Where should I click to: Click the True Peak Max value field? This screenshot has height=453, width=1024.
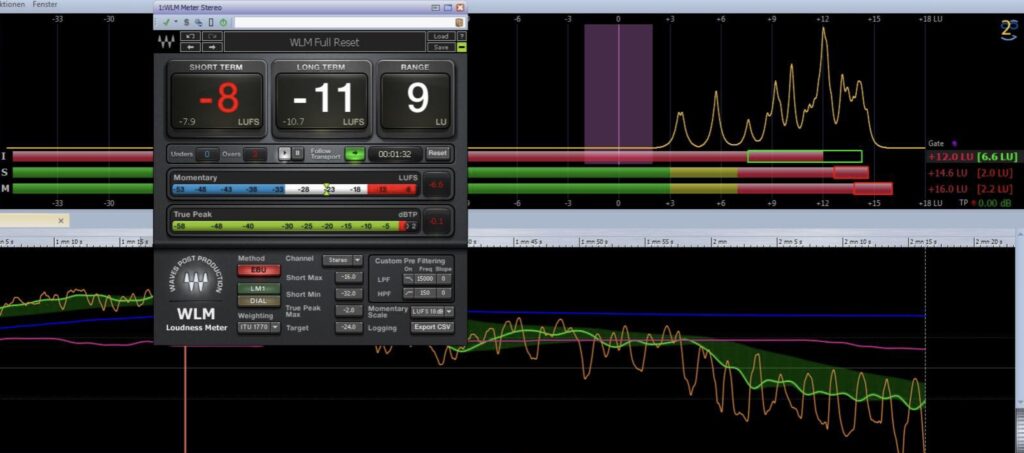click(x=349, y=311)
